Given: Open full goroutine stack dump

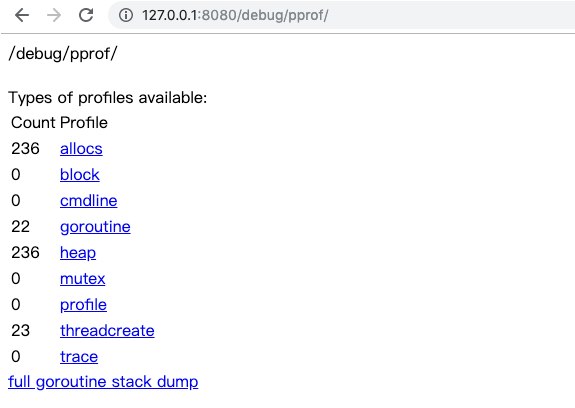Looking at the screenshot, I should click(x=103, y=382).
